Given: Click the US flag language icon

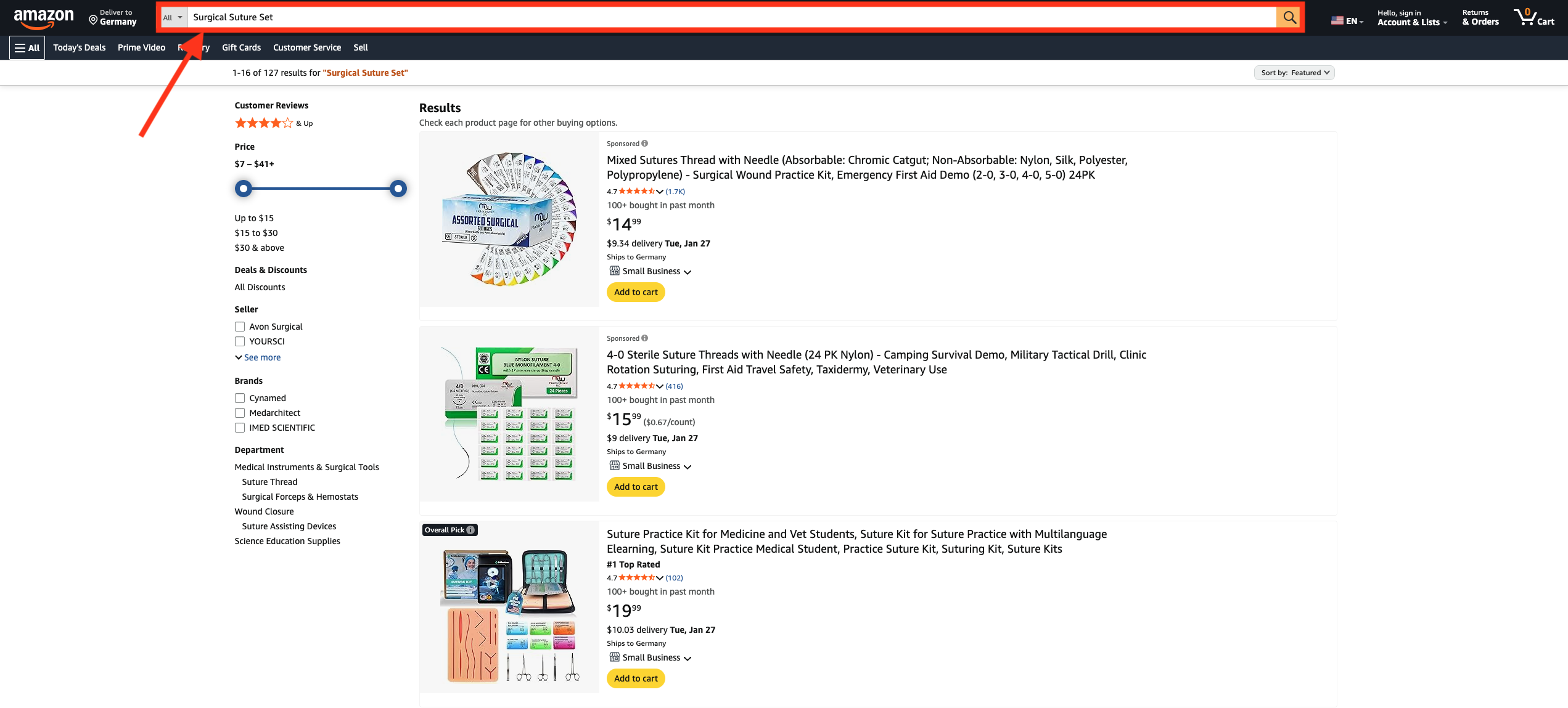Looking at the screenshot, I should [1337, 20].
